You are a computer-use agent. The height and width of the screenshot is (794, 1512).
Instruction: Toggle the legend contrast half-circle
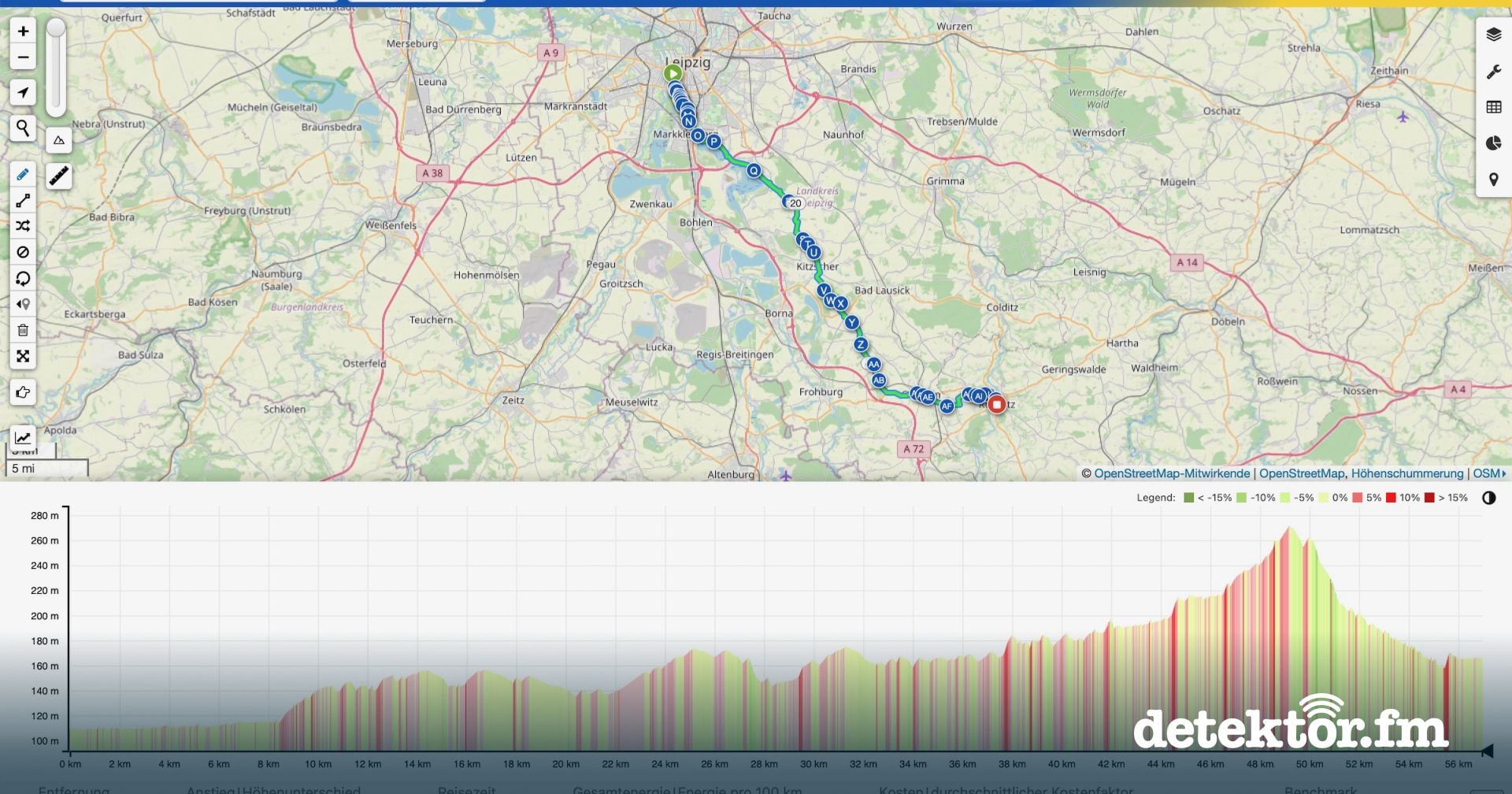click(1488, 498)
